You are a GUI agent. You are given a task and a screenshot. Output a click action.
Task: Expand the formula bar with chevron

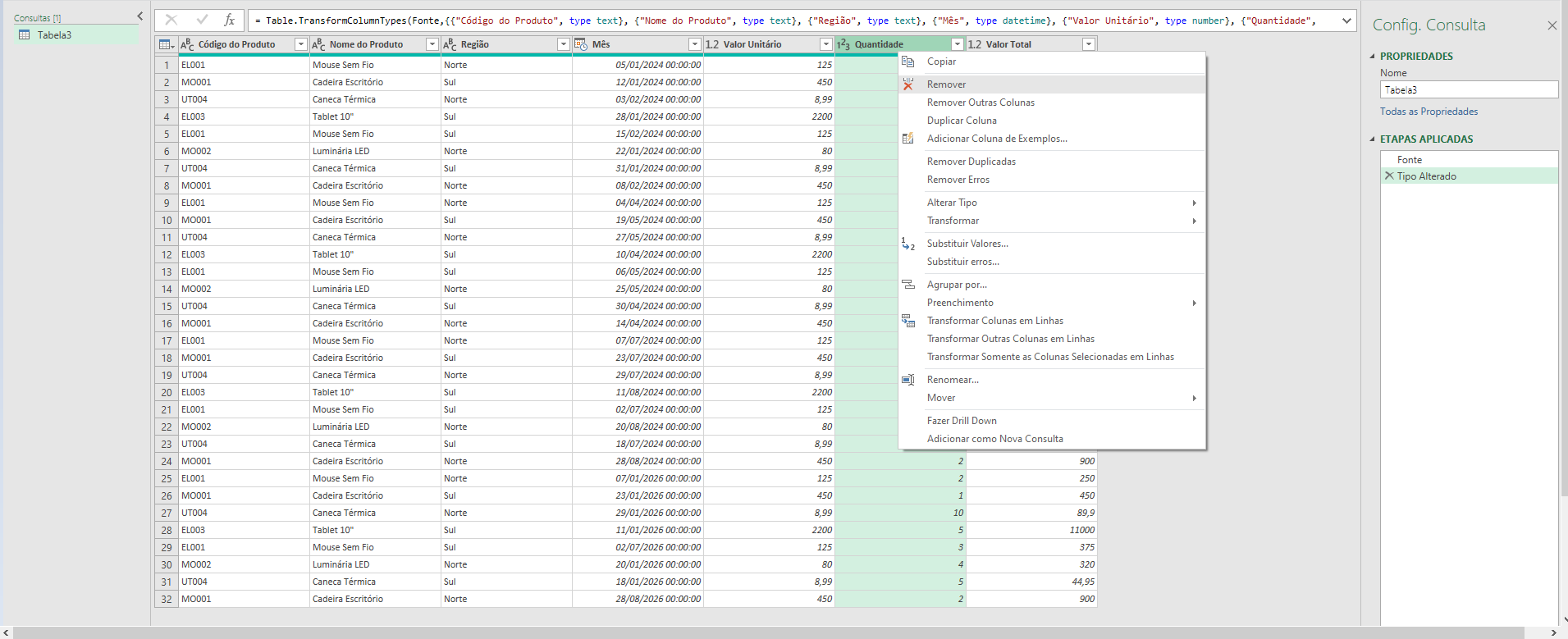pos(1346,21)
